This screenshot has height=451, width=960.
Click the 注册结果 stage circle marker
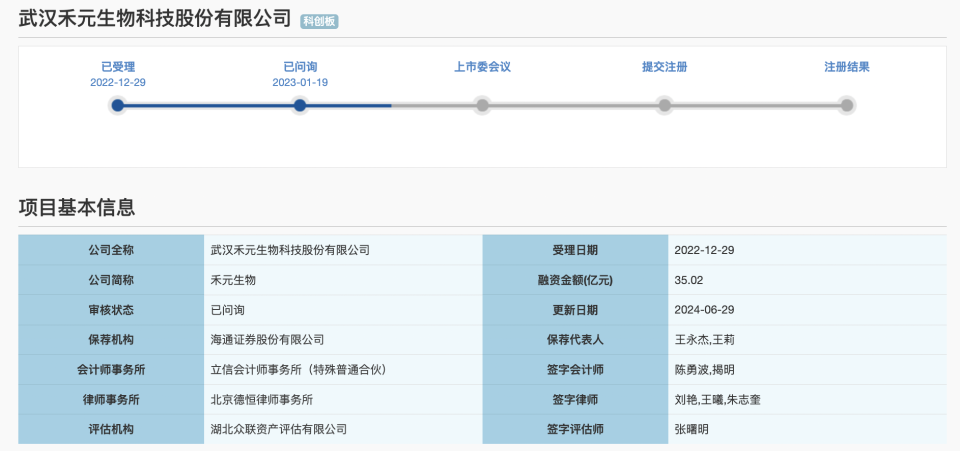[x=846, y=105]
